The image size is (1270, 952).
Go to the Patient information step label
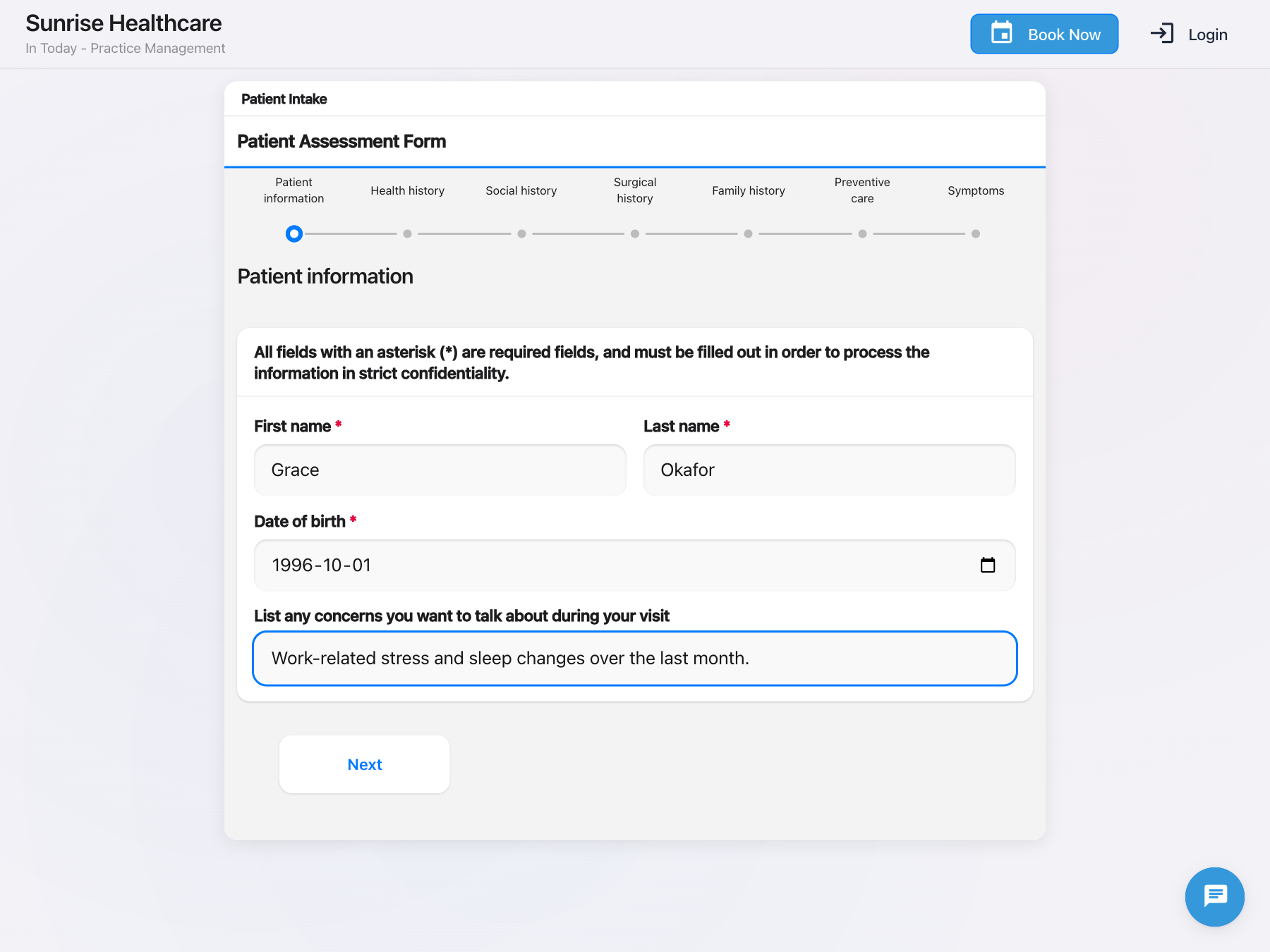[294, 190]
